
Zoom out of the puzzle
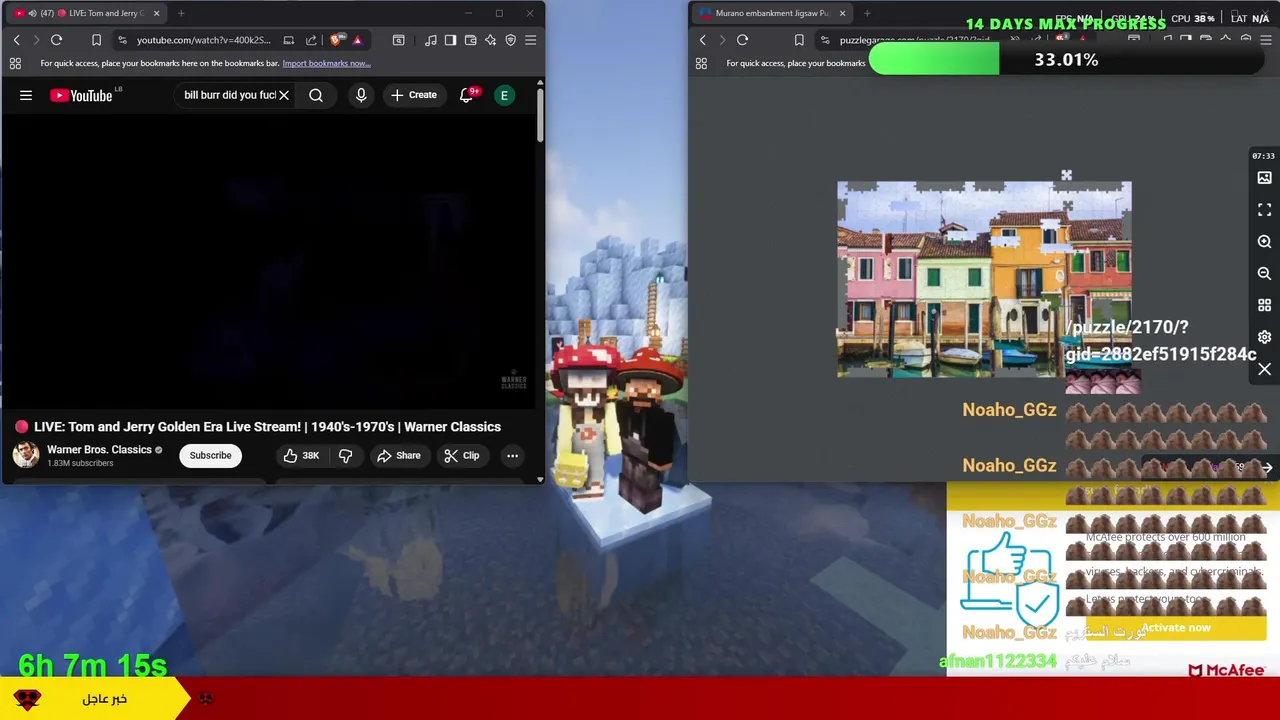(x=1264, y=273)
